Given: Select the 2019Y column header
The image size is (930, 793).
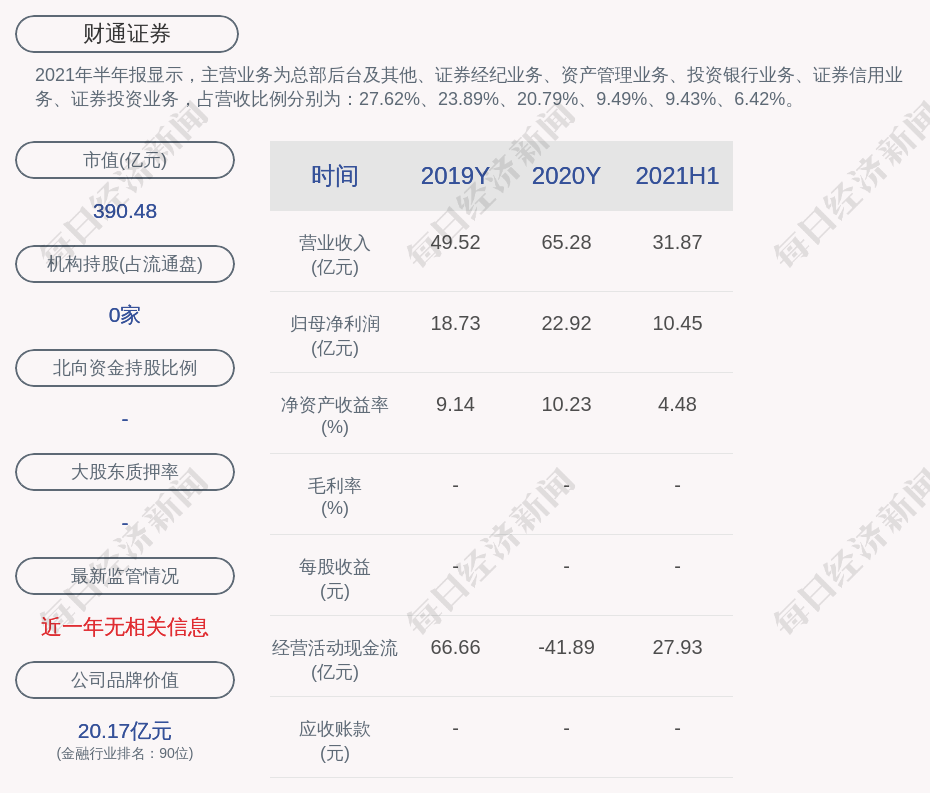Looking at the screenshot, I should click(455, 176).
